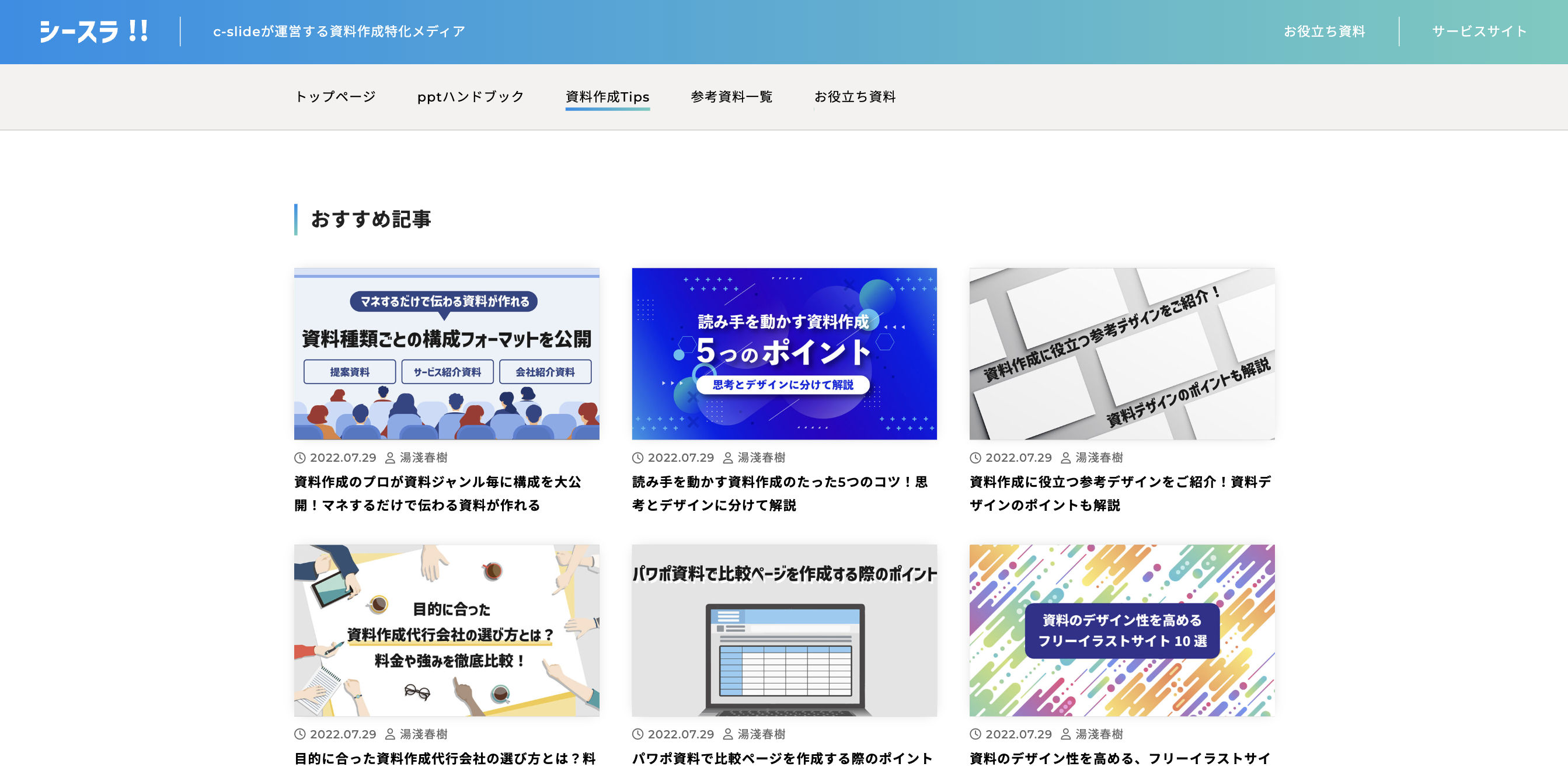The height and width of the screenshot is (767, 1568).
Task: Click author icon under the フリーイラスト article
Action: [1065, 734]
